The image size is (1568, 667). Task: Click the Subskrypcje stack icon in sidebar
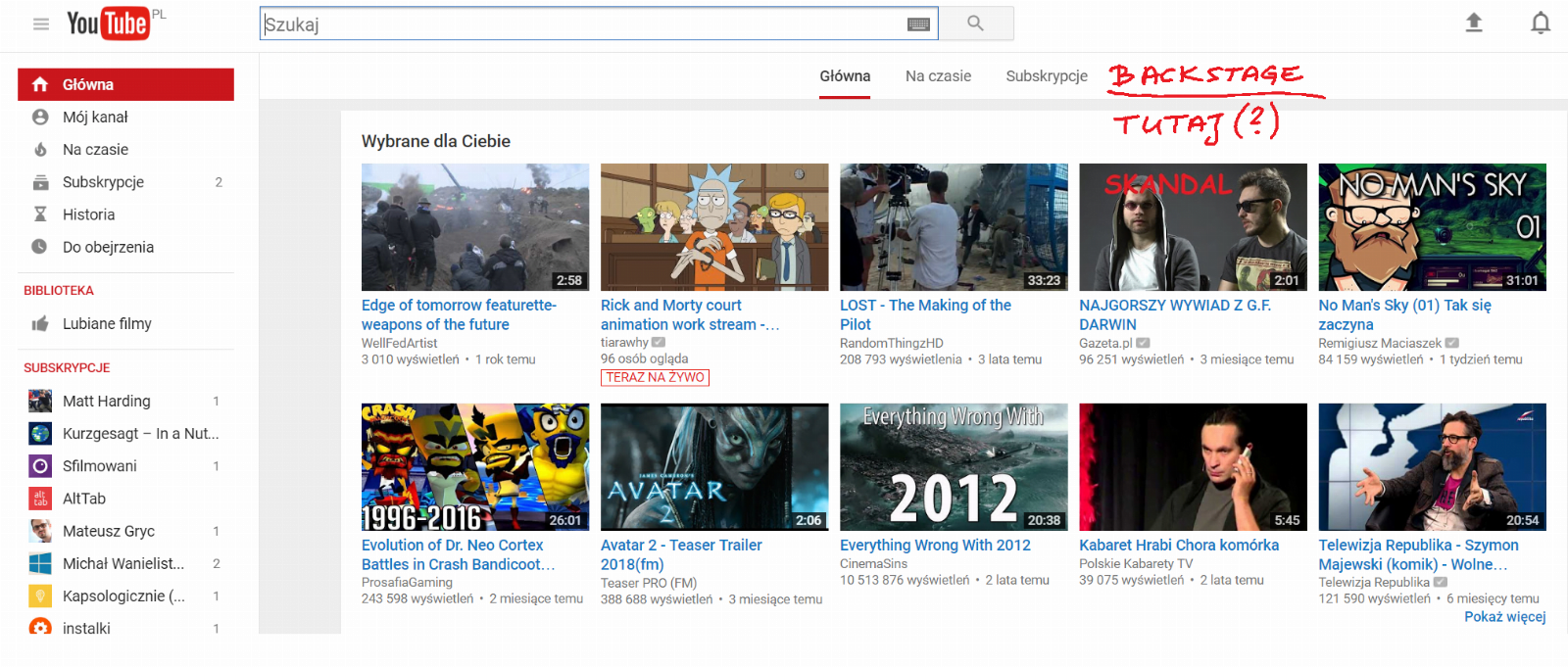[x=40, y=182]
